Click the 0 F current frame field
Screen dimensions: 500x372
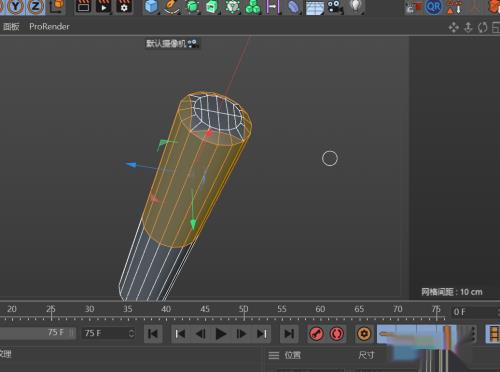476,312
